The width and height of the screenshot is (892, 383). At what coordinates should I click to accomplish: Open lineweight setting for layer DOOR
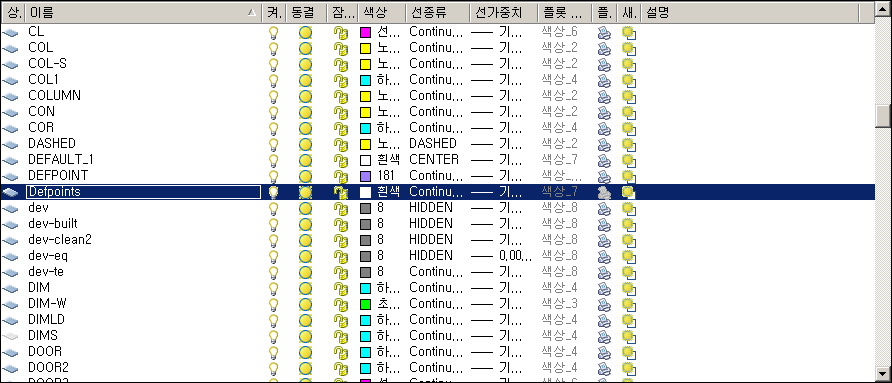pyautogui.click(x=498, y=352)
